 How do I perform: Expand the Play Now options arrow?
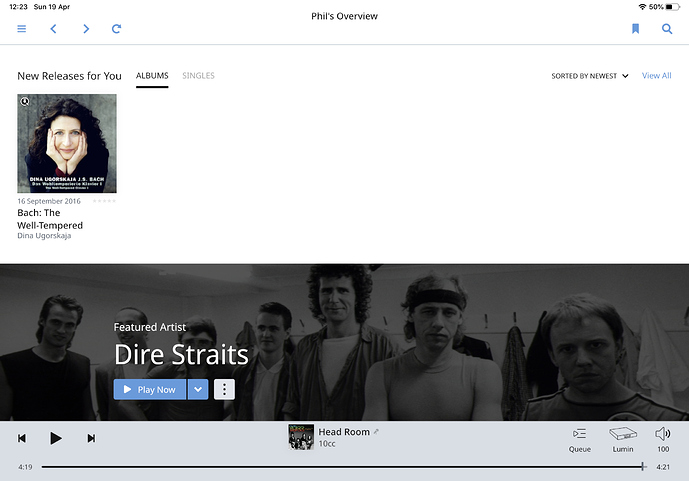(x=198, y=390)
